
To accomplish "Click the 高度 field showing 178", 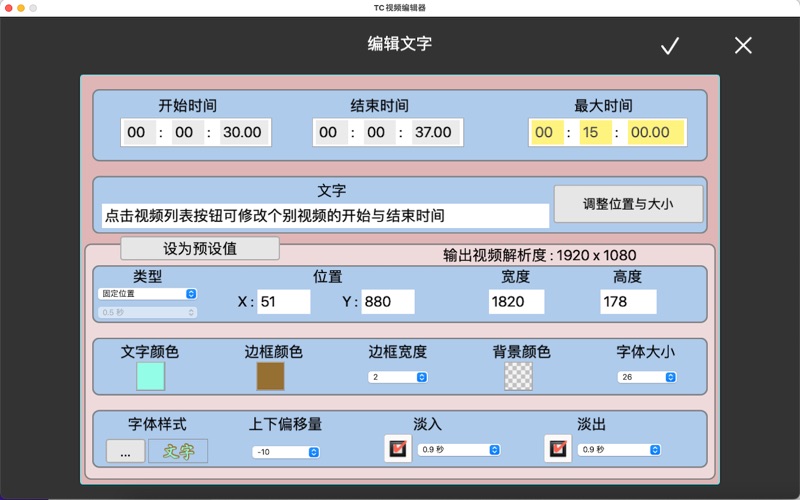I will (628, 302).
